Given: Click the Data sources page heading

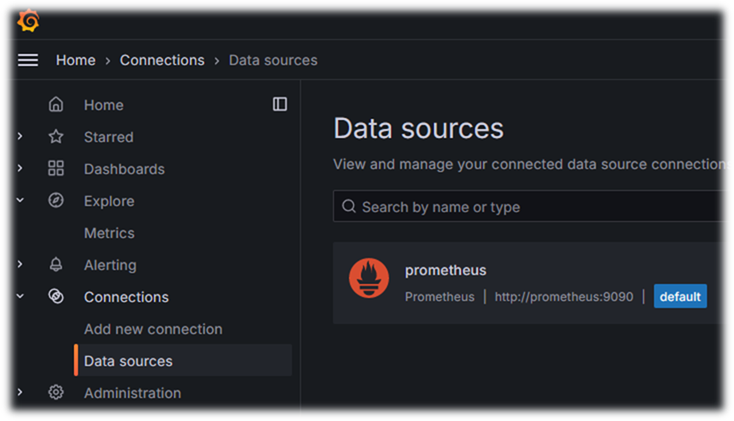Looking at the screenshot, I should point(418,128).
